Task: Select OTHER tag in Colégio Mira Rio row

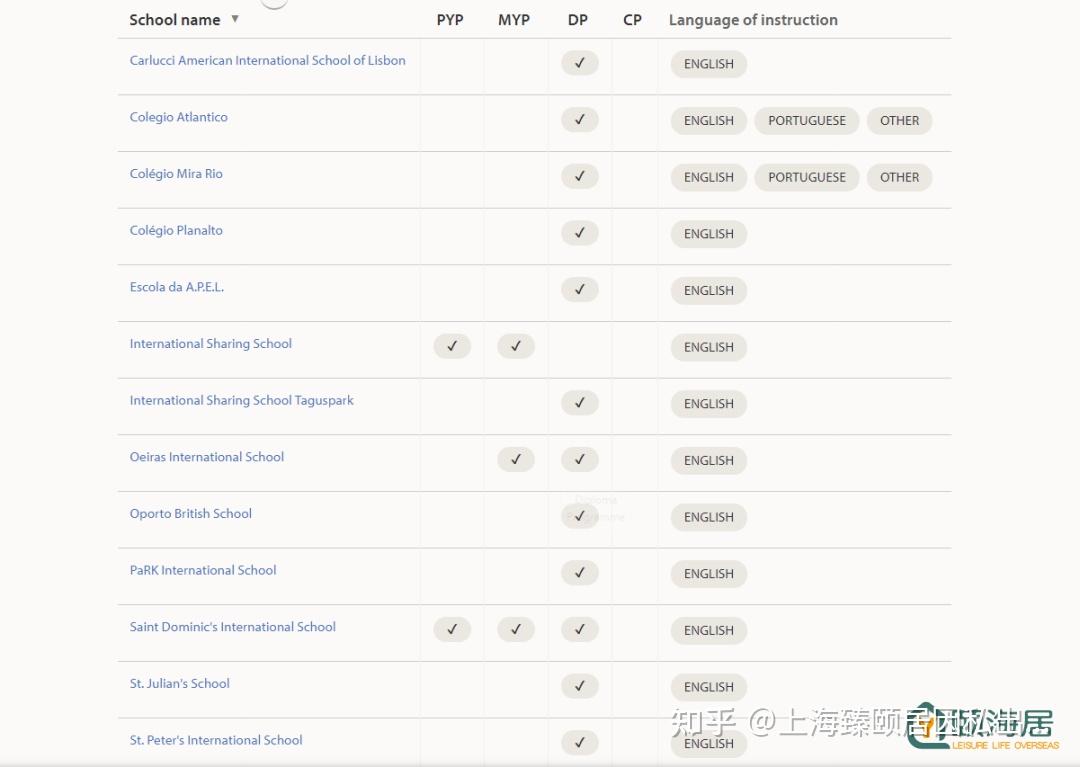Action: pos(899,177)
